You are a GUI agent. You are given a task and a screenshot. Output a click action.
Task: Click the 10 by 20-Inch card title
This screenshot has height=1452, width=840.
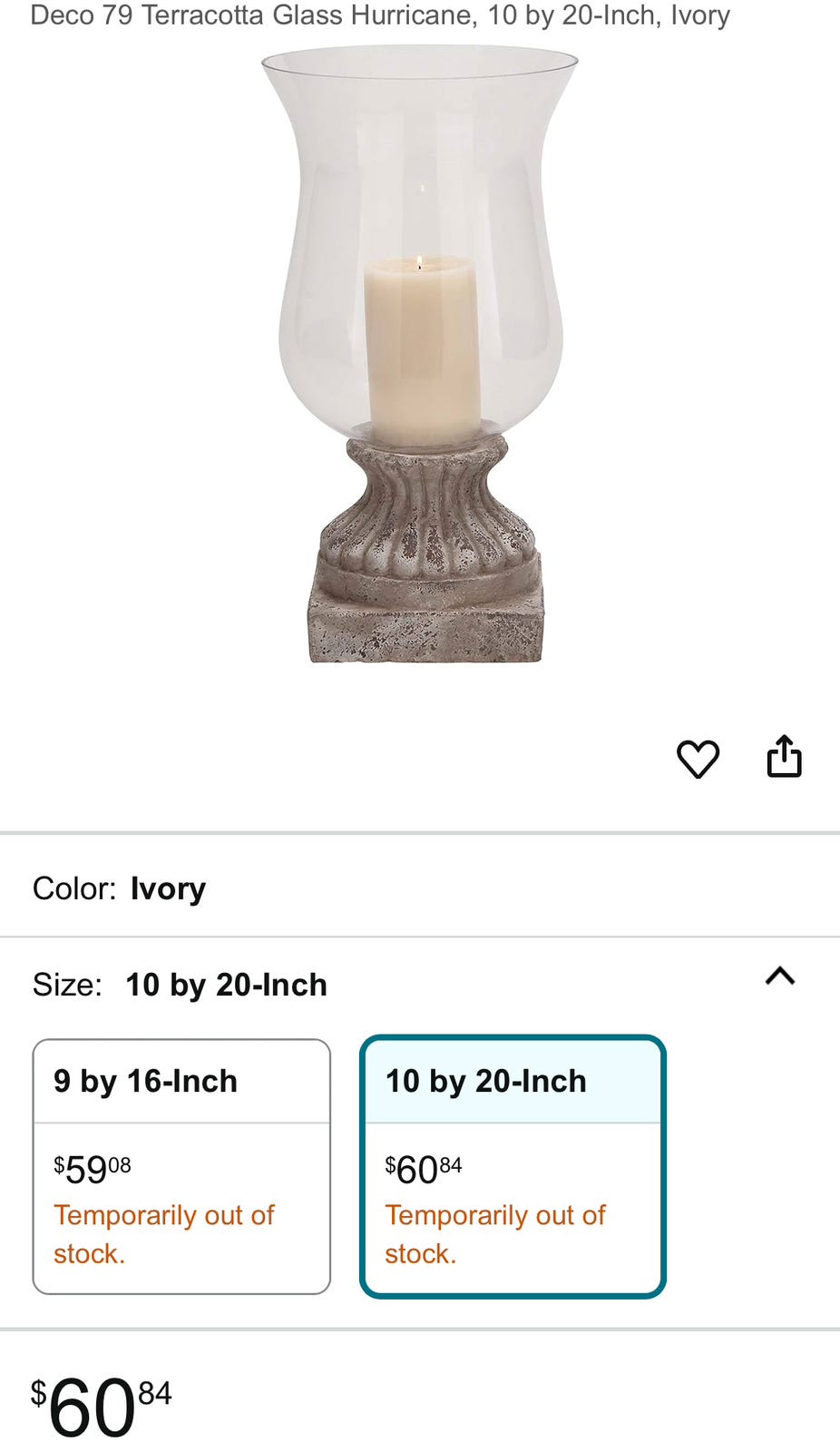[485, 1081]
